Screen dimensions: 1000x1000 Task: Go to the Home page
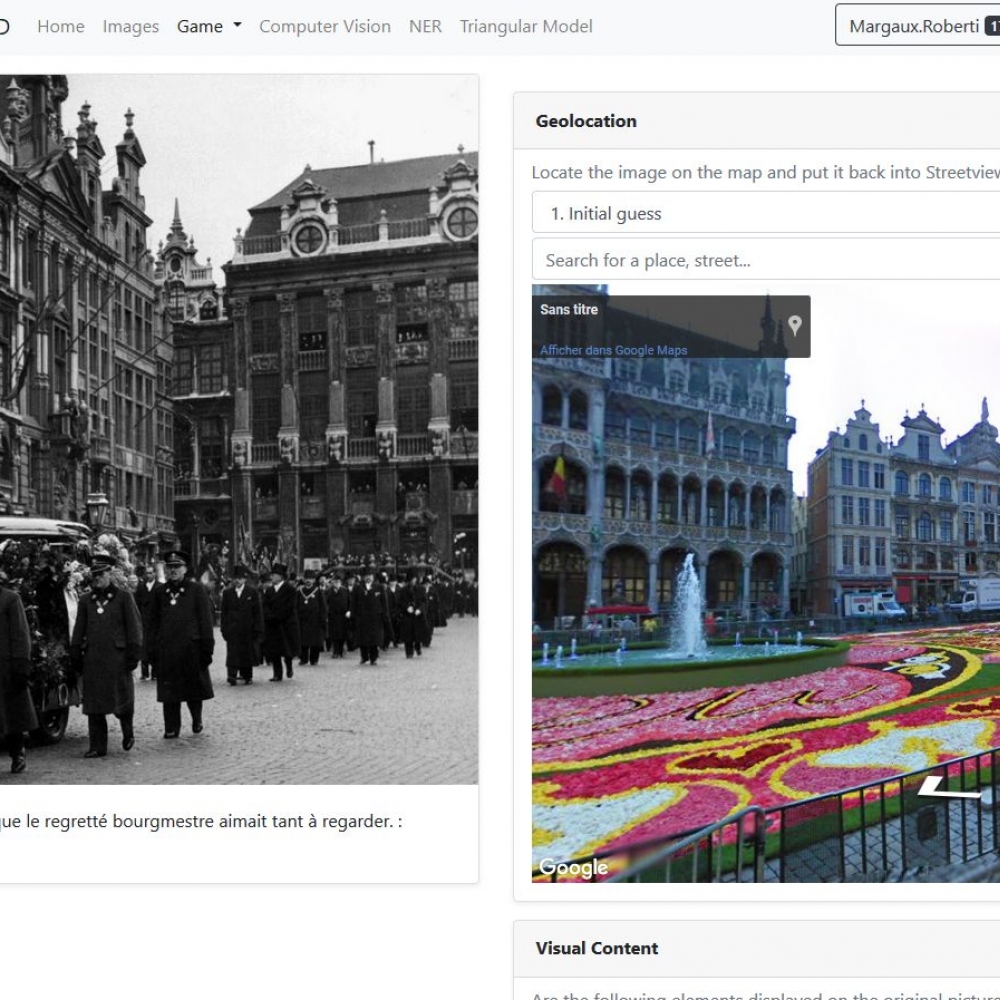61,26
